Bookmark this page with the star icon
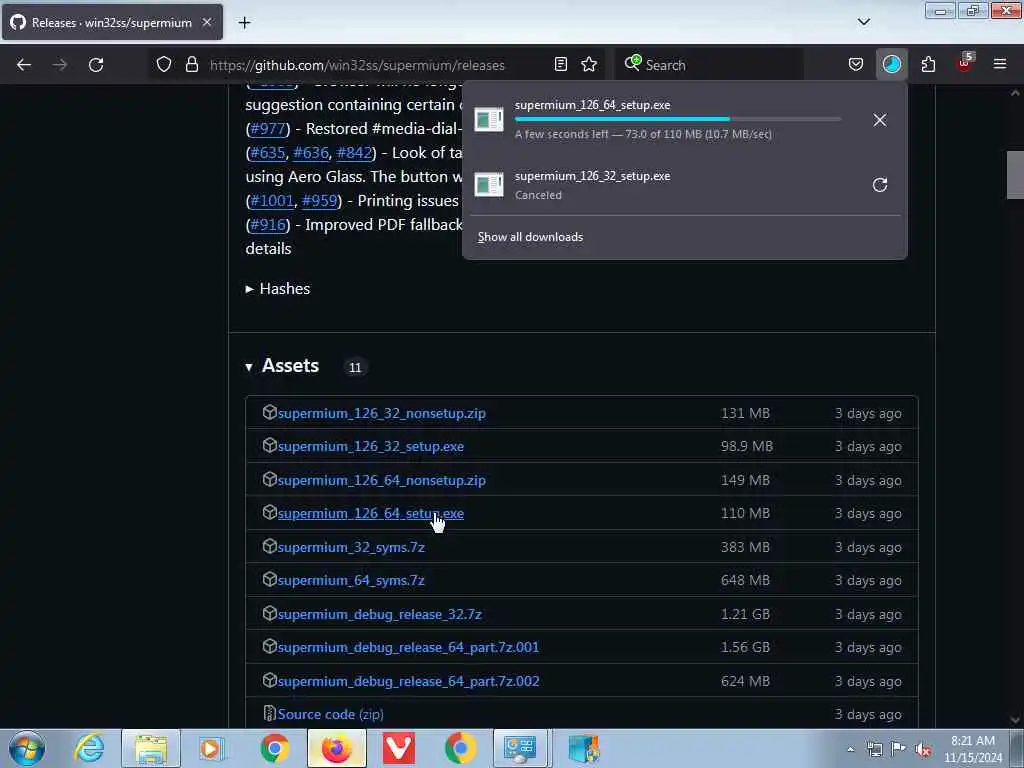Image resolution: width=1024 pixels, height=768 pixels. [589, 65]
